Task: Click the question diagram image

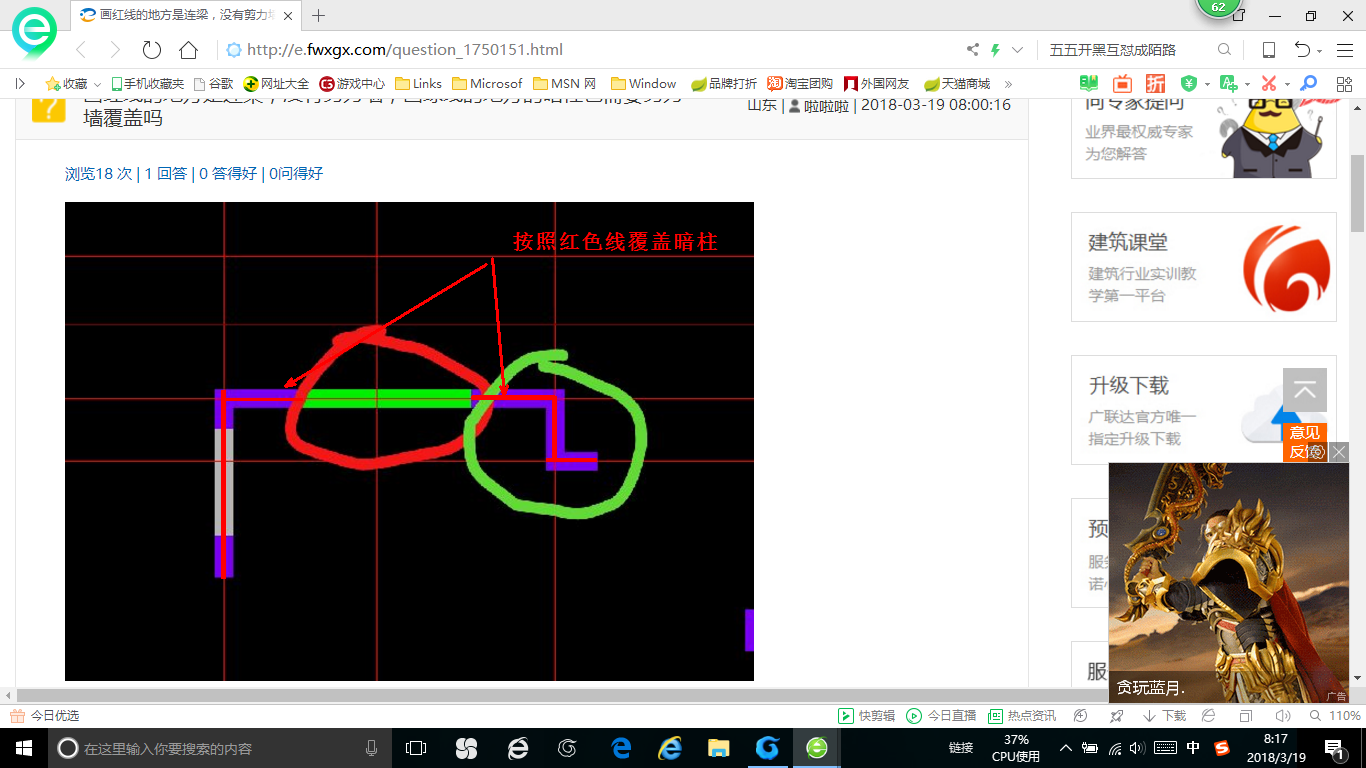Action: (x=409, y=441)
